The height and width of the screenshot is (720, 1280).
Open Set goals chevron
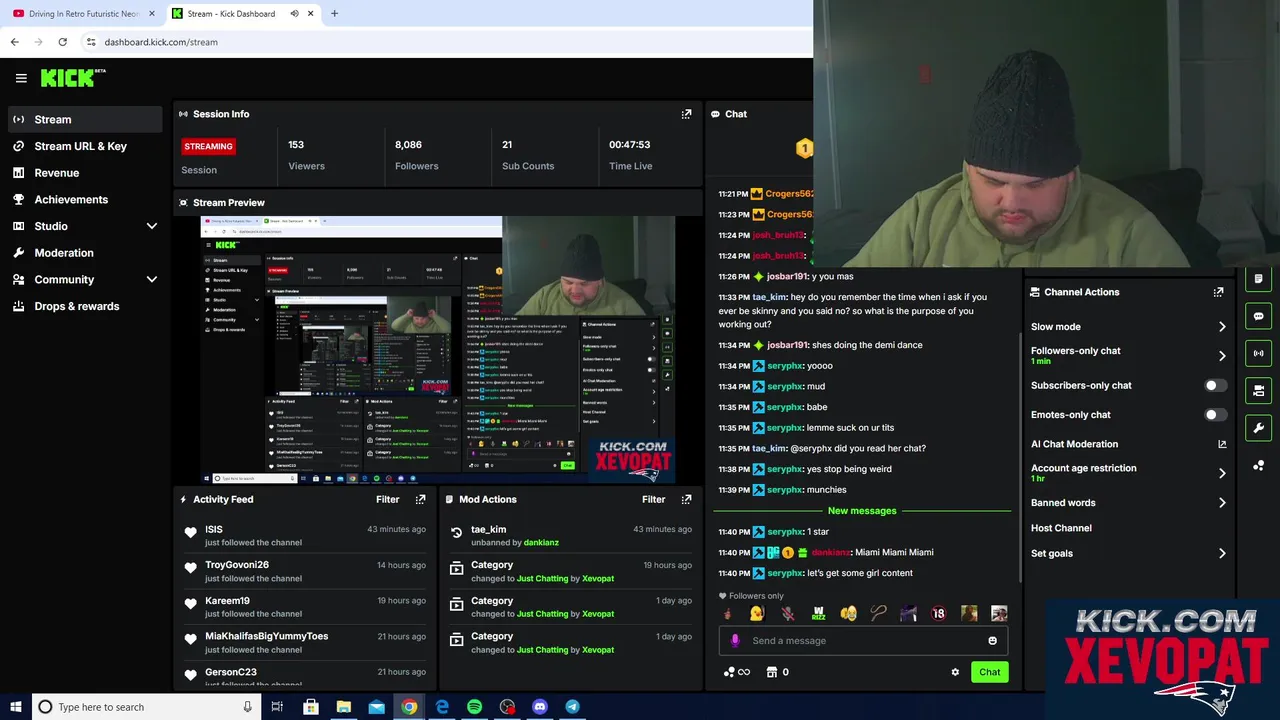[x=1221, y=553]
